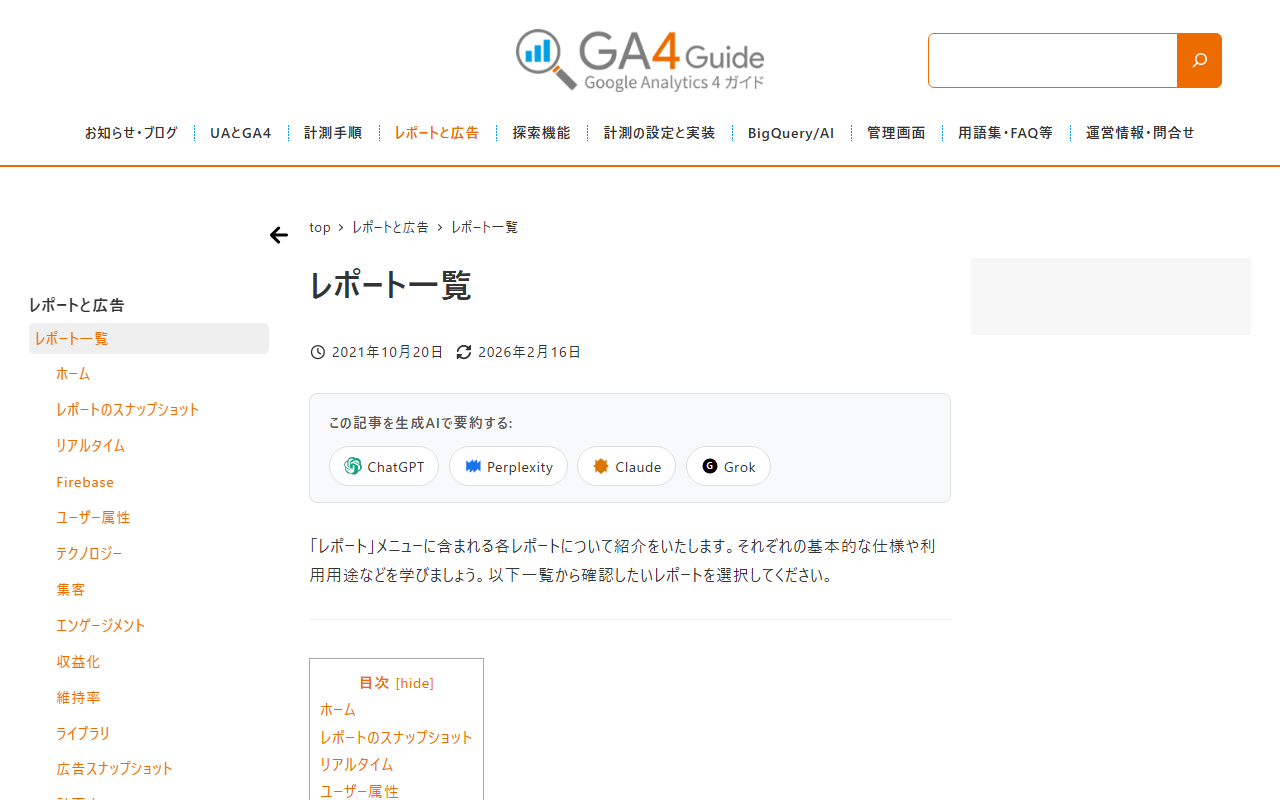Click the レポートと広告 sidebar heading
The image size is (1280, 800).
[x=77, y=305]
